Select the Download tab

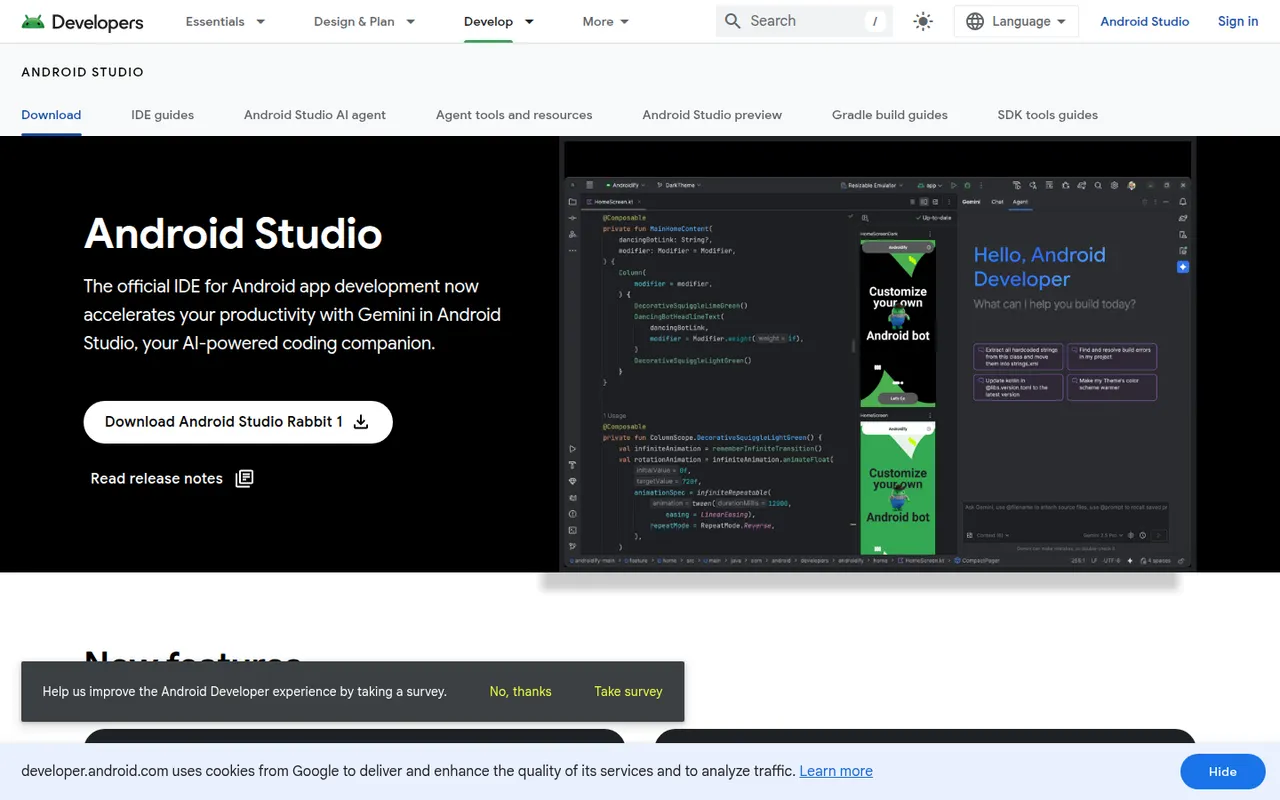51,115
